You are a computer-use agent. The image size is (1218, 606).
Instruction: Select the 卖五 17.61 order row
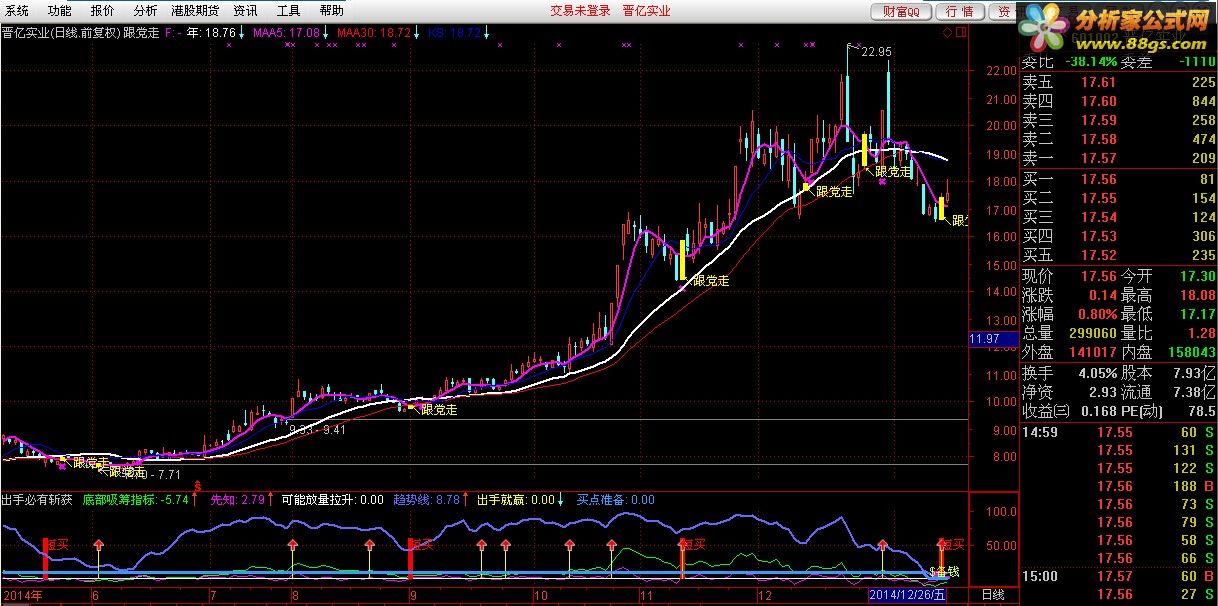[1118, 82]
